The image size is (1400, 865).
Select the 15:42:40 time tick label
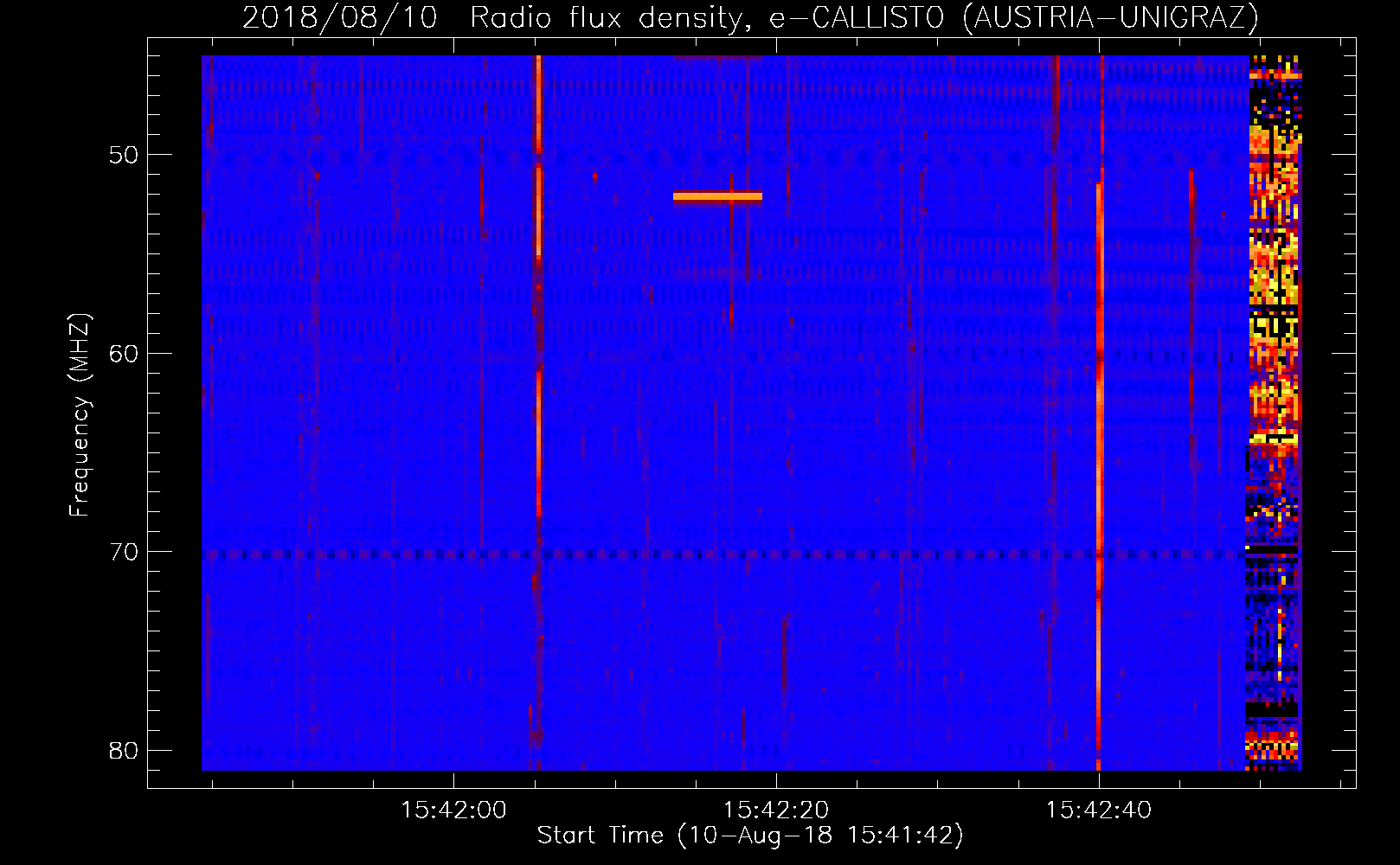click(x=1099, y=810)
